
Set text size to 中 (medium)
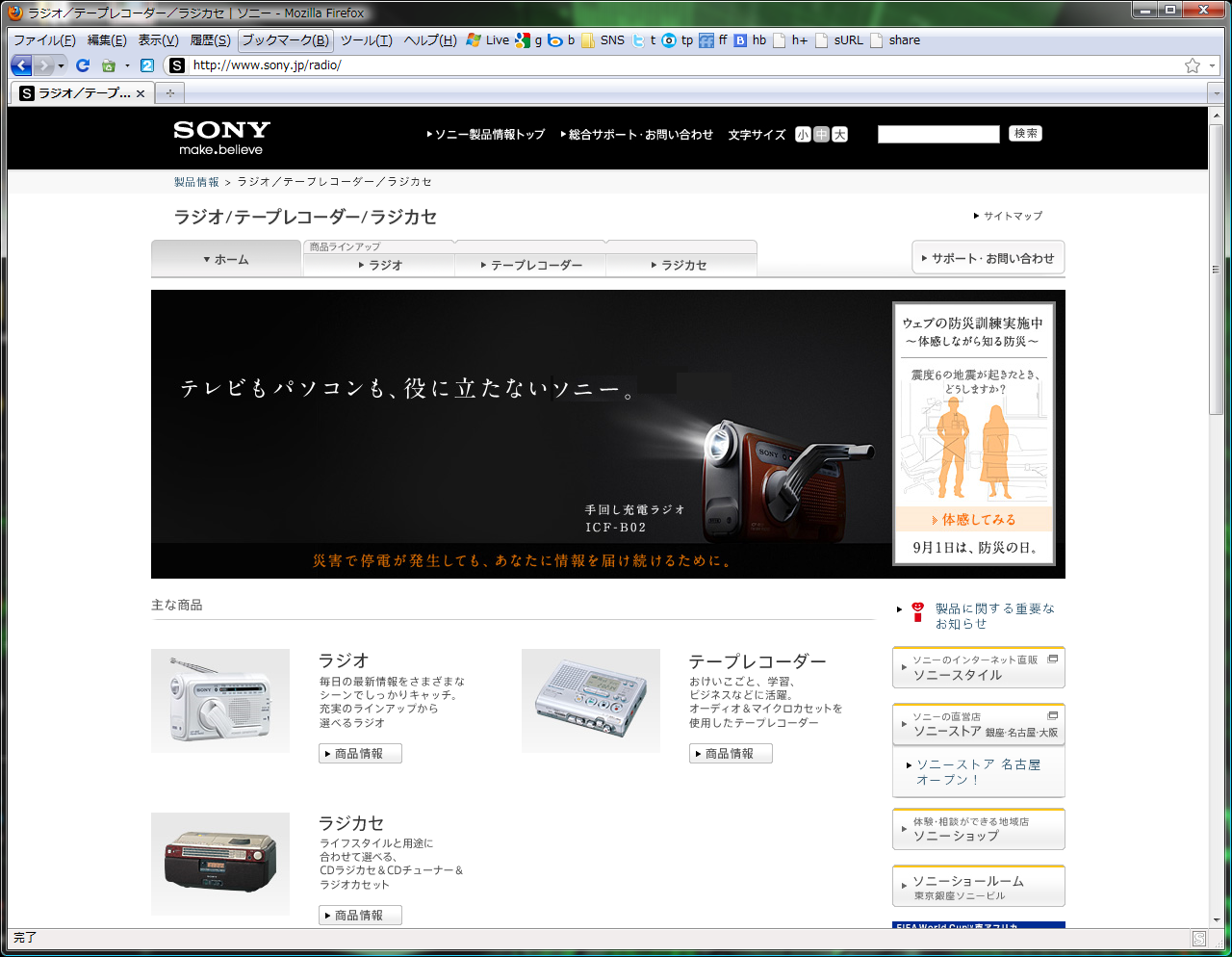[821, 135]
